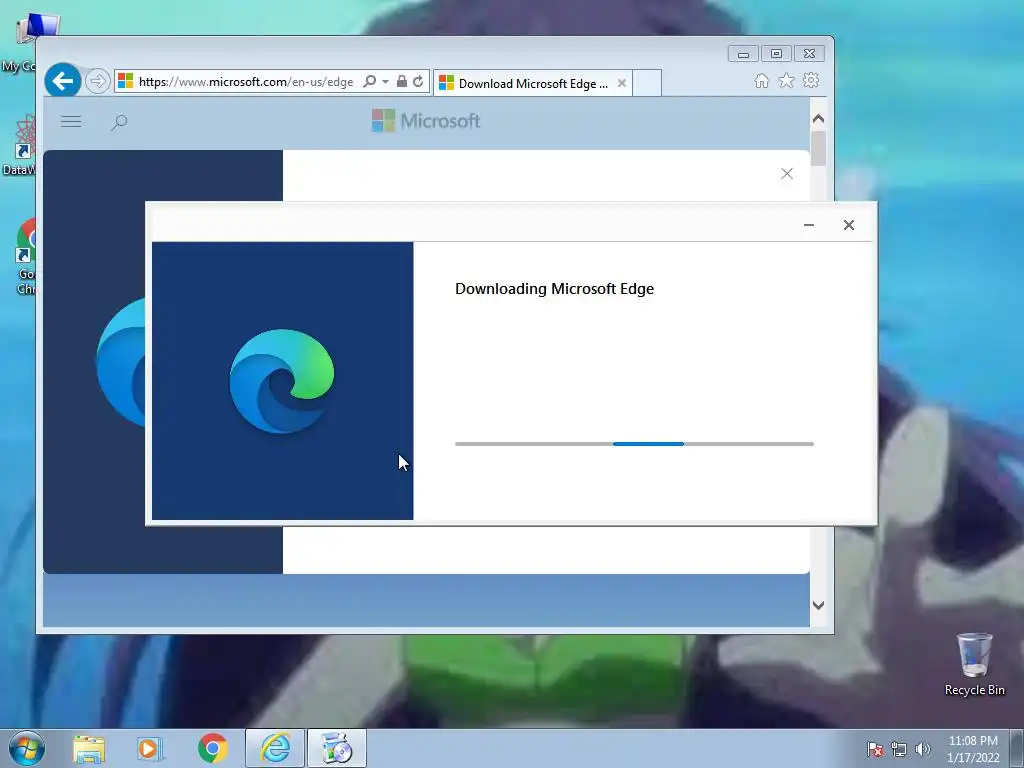The image size is (1024, 768).
Task: Minimize the Edge installer dialog
Action: (808, 225)
